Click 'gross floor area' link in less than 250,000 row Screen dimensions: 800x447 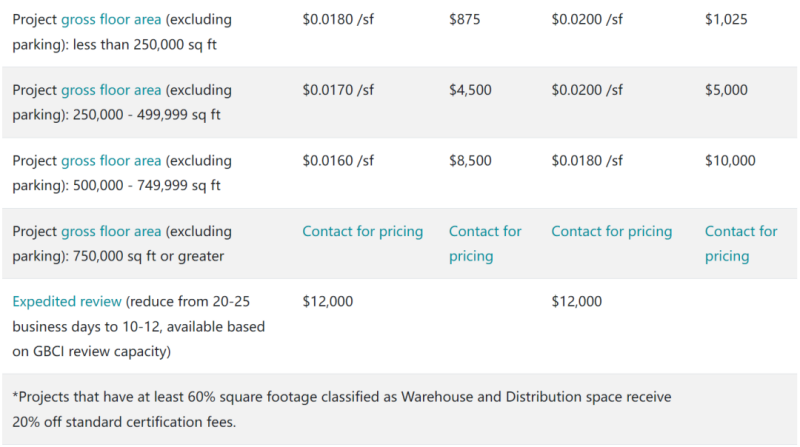click(x=111, y=19)
